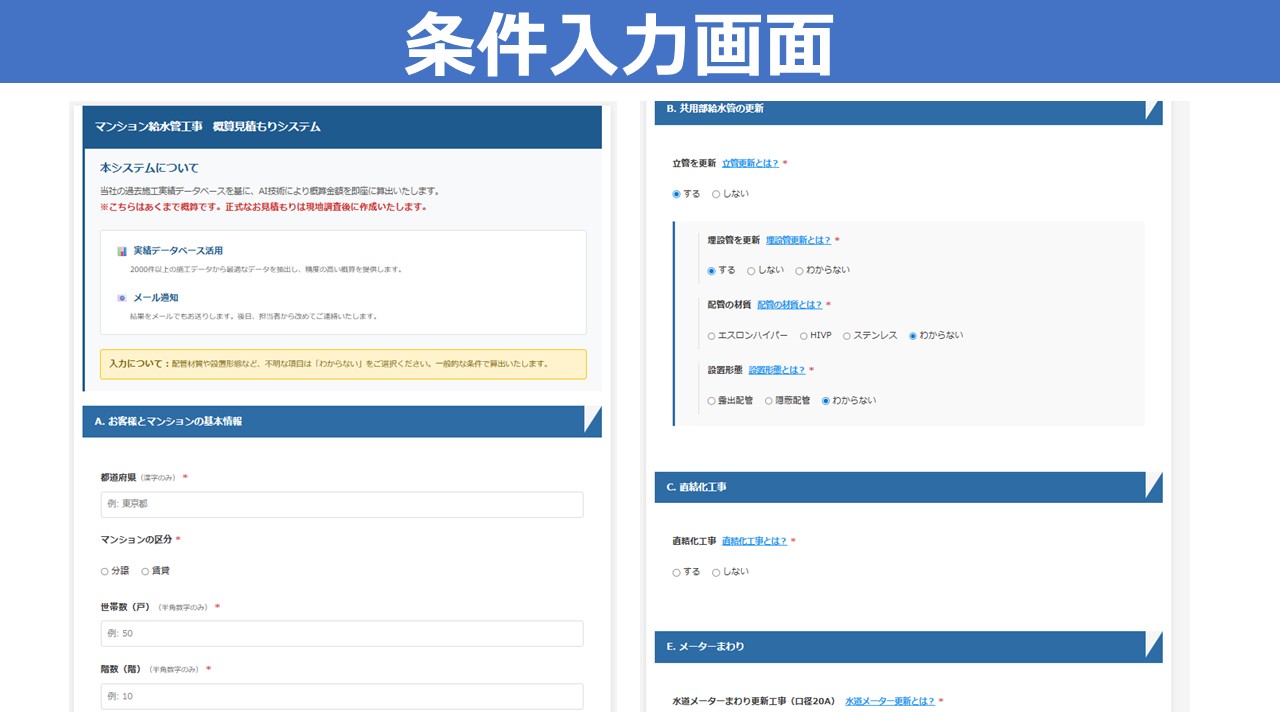Select ステンレス as 配管の材質
This screenshot has width=1280, height=720.
click(847, 336)
